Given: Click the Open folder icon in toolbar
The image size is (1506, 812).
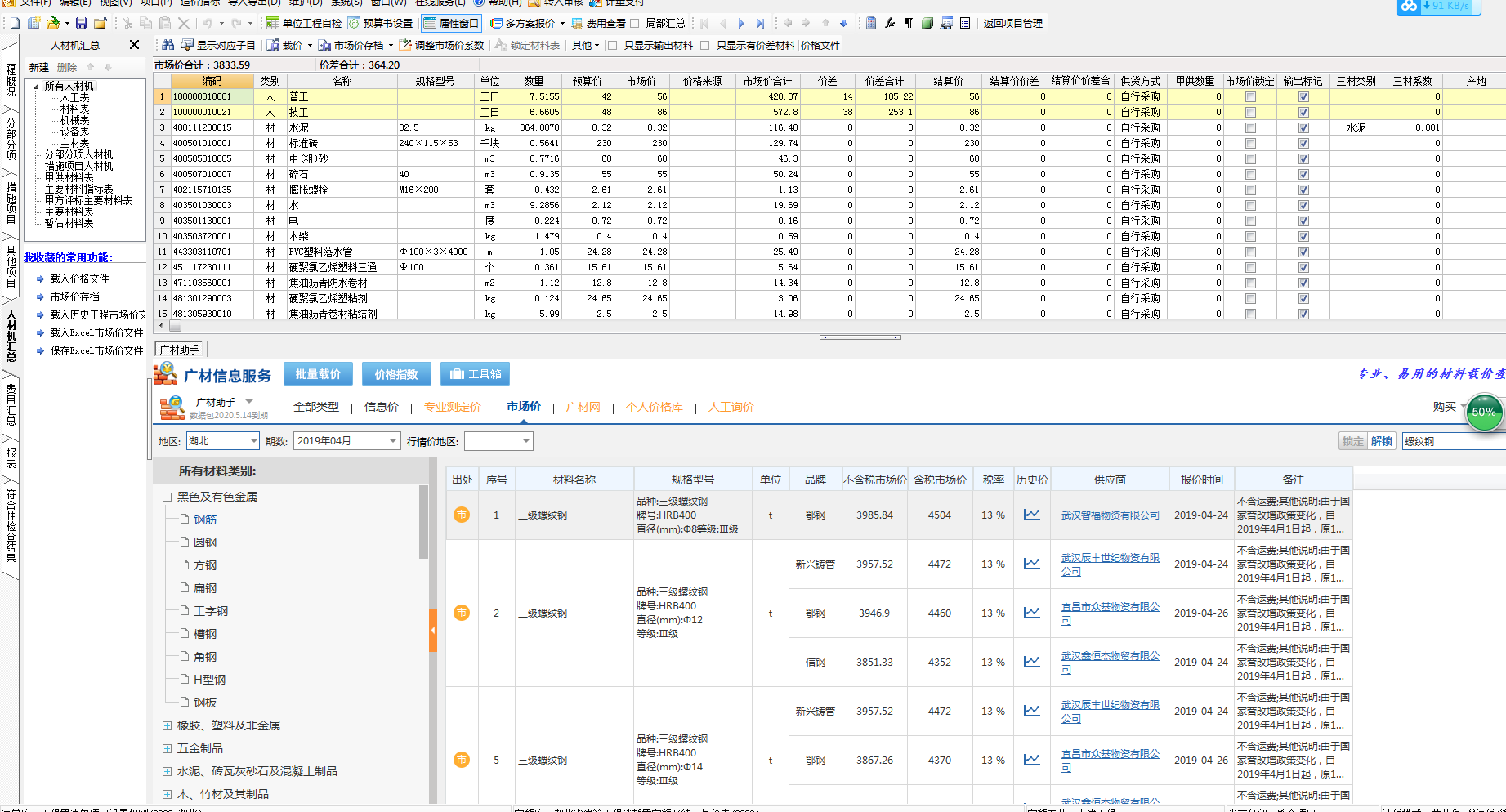Looking at the screenshot, I should pos(53,23).
